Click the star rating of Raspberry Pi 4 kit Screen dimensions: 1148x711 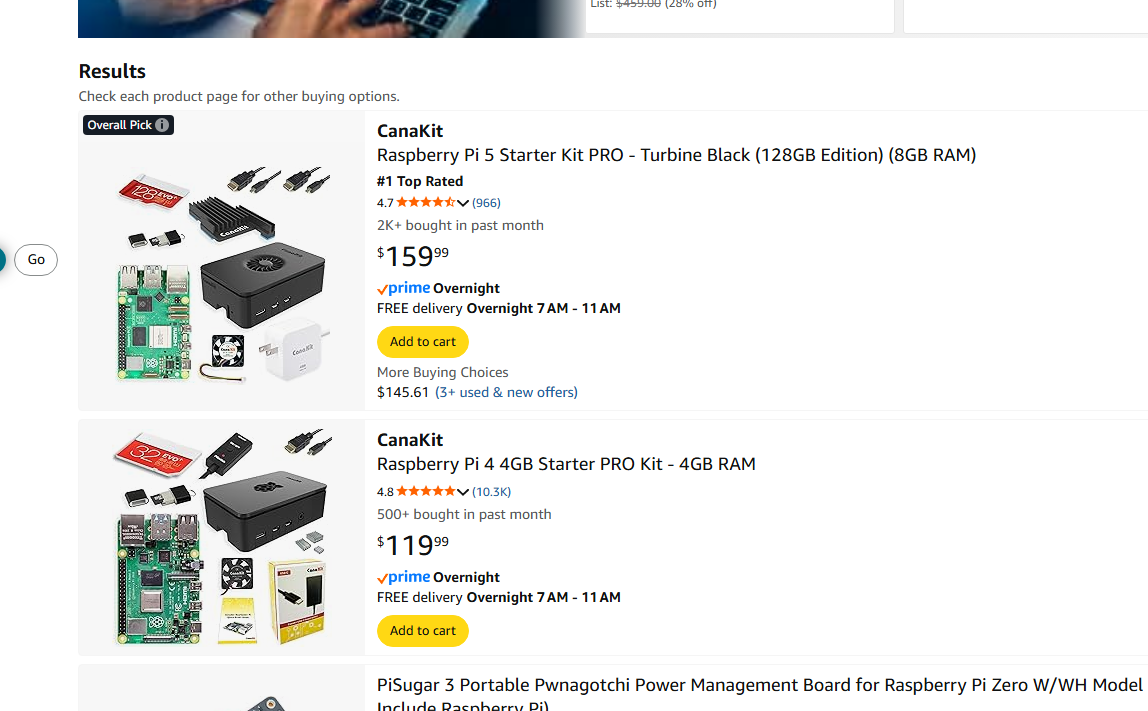coord(425,492)
